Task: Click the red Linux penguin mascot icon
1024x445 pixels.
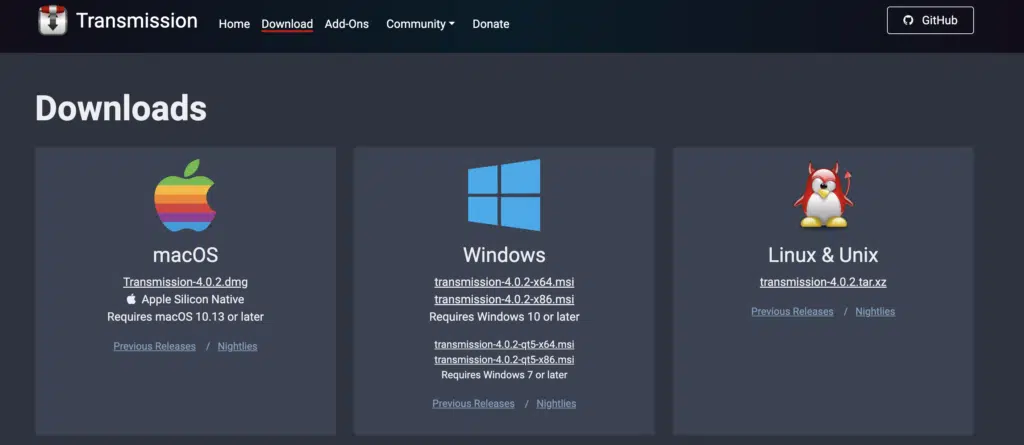Action: [823, 195]
